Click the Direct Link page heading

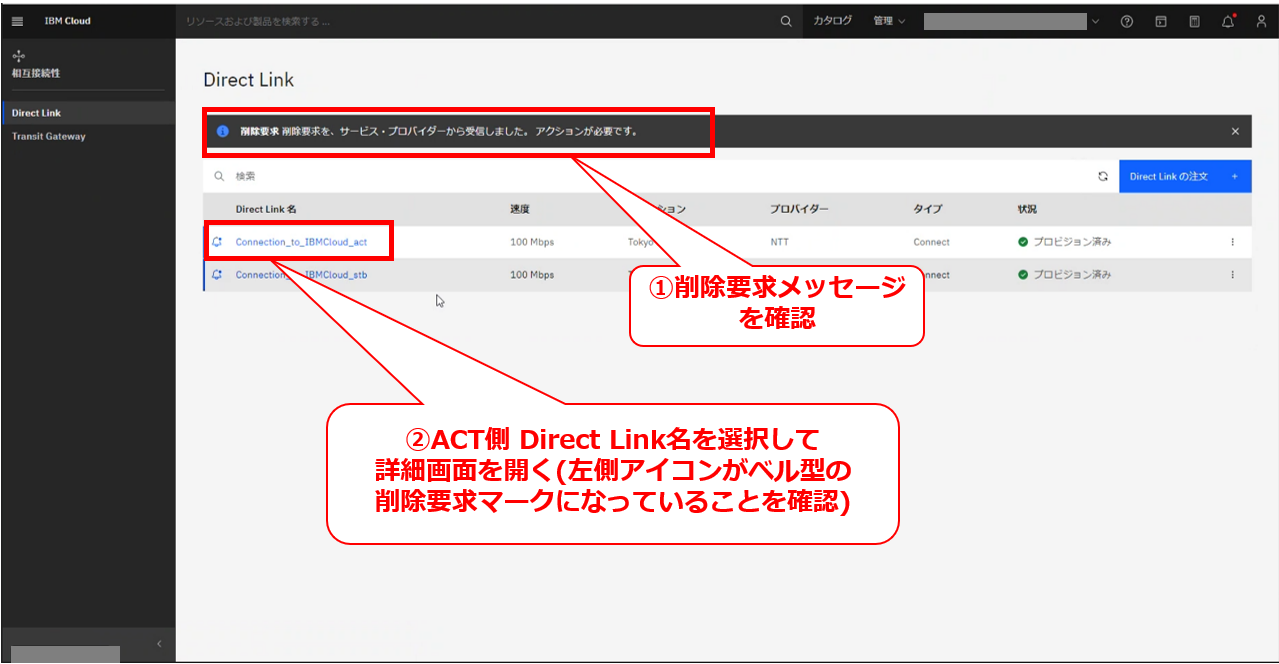249,80
